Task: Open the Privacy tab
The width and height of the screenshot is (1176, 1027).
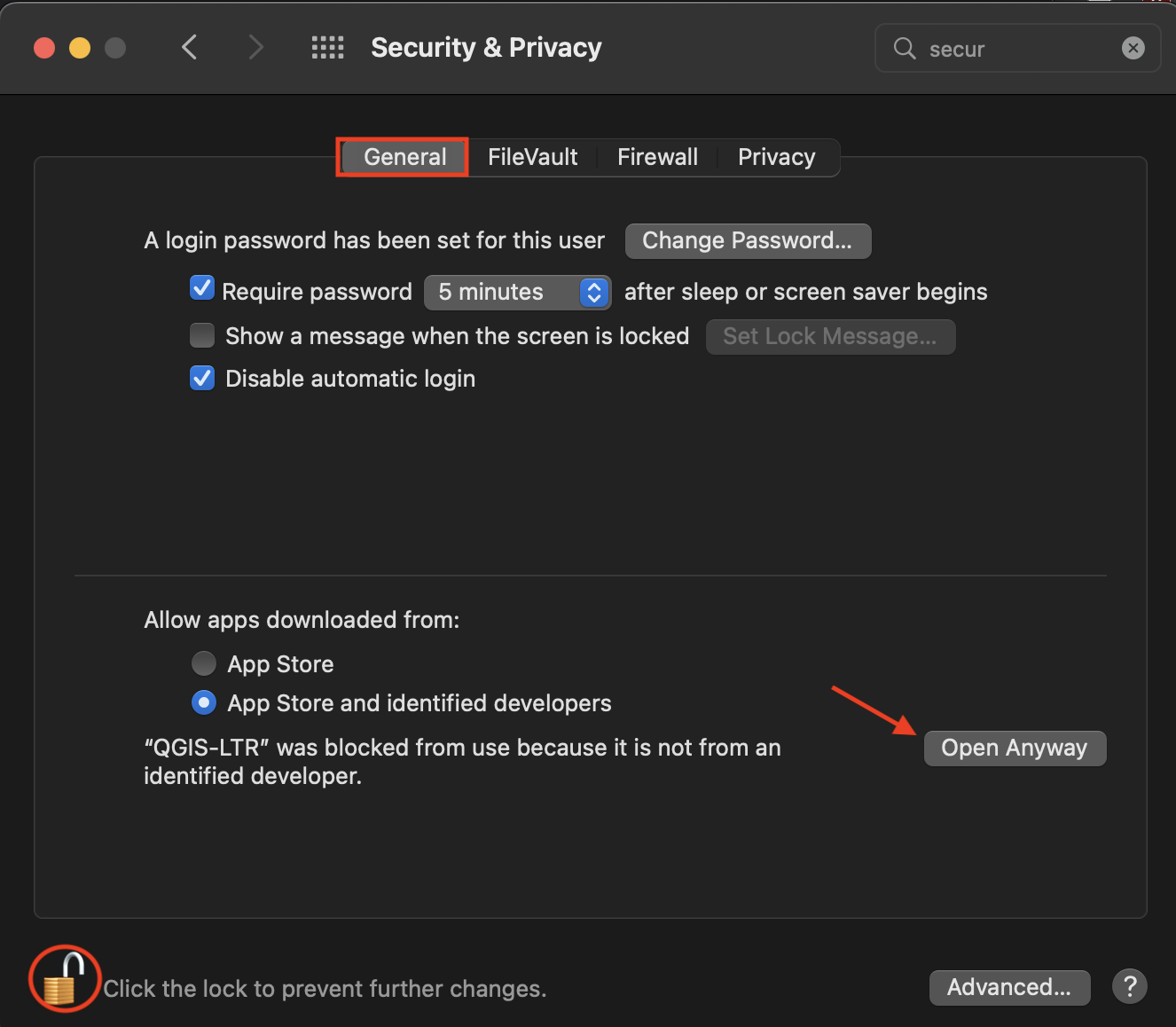Action: [776, 158]
